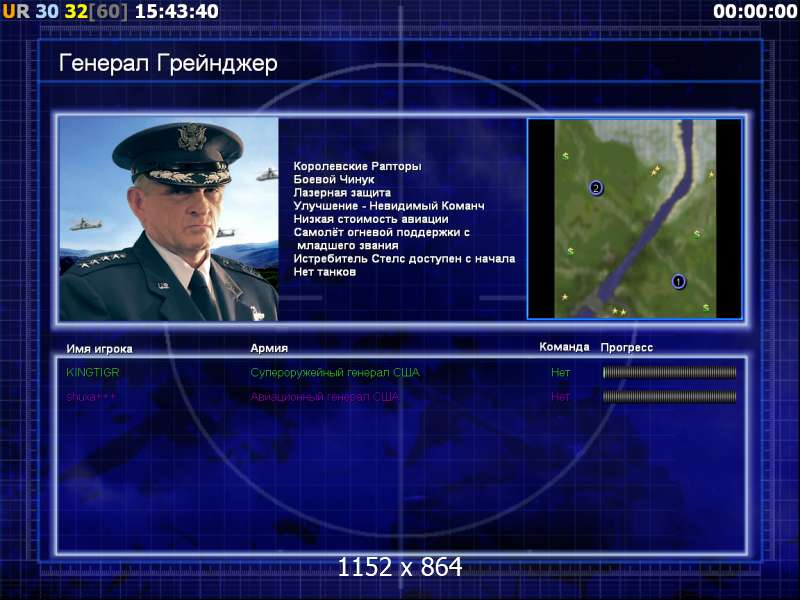Click the text 'Улучшение - Невидимый Команч'
Viewport: 800px width, 600px height.
pos(389,206)
